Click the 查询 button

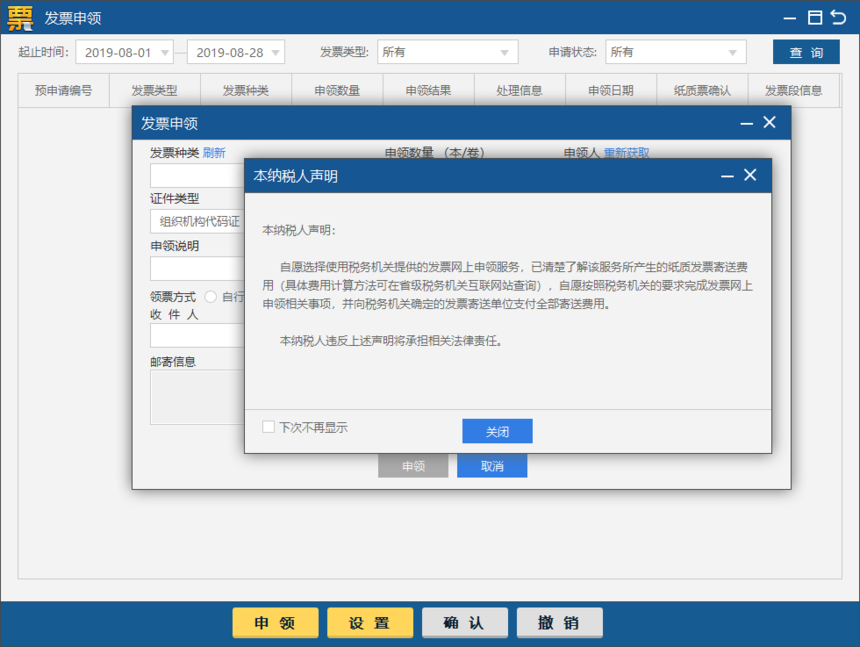click(x=806, y=52)
